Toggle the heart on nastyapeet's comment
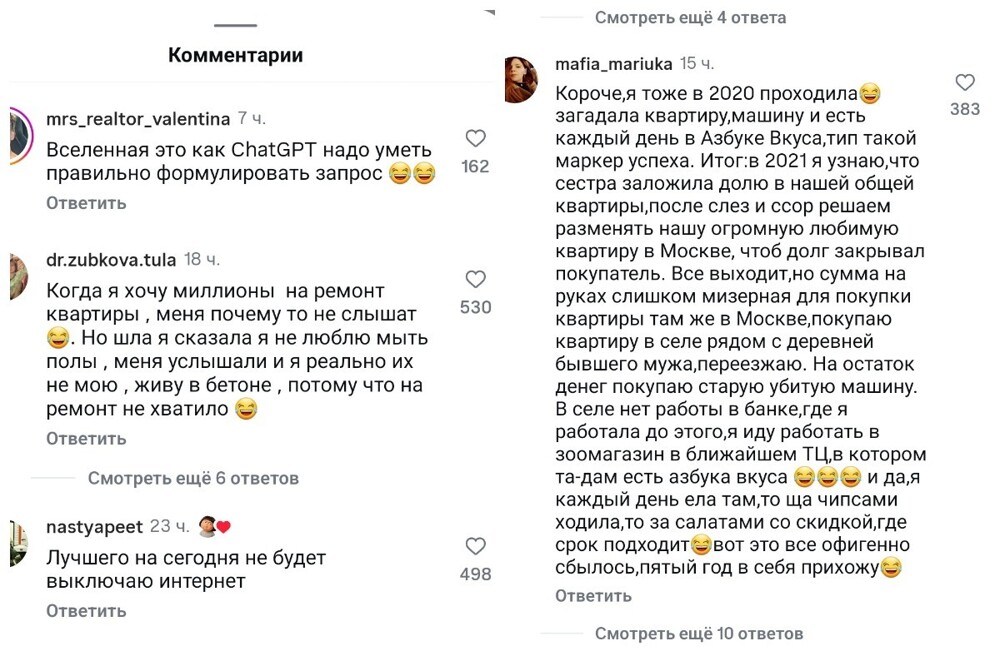1000x666 pixels. [475, 546]
